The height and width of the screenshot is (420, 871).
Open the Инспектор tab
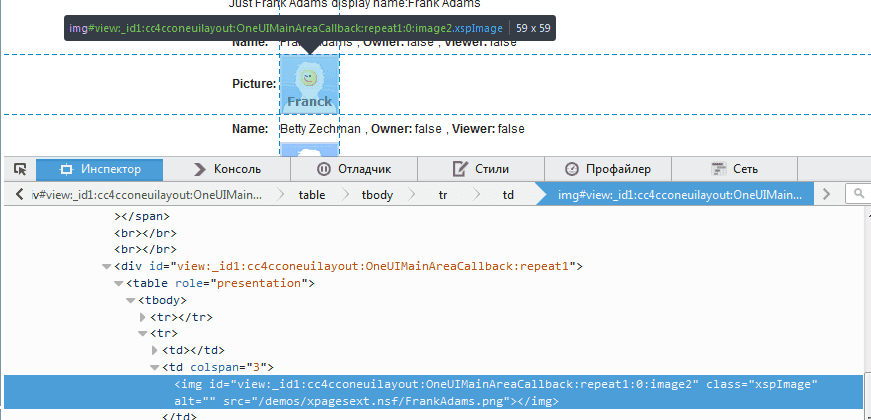pos(100,169)
